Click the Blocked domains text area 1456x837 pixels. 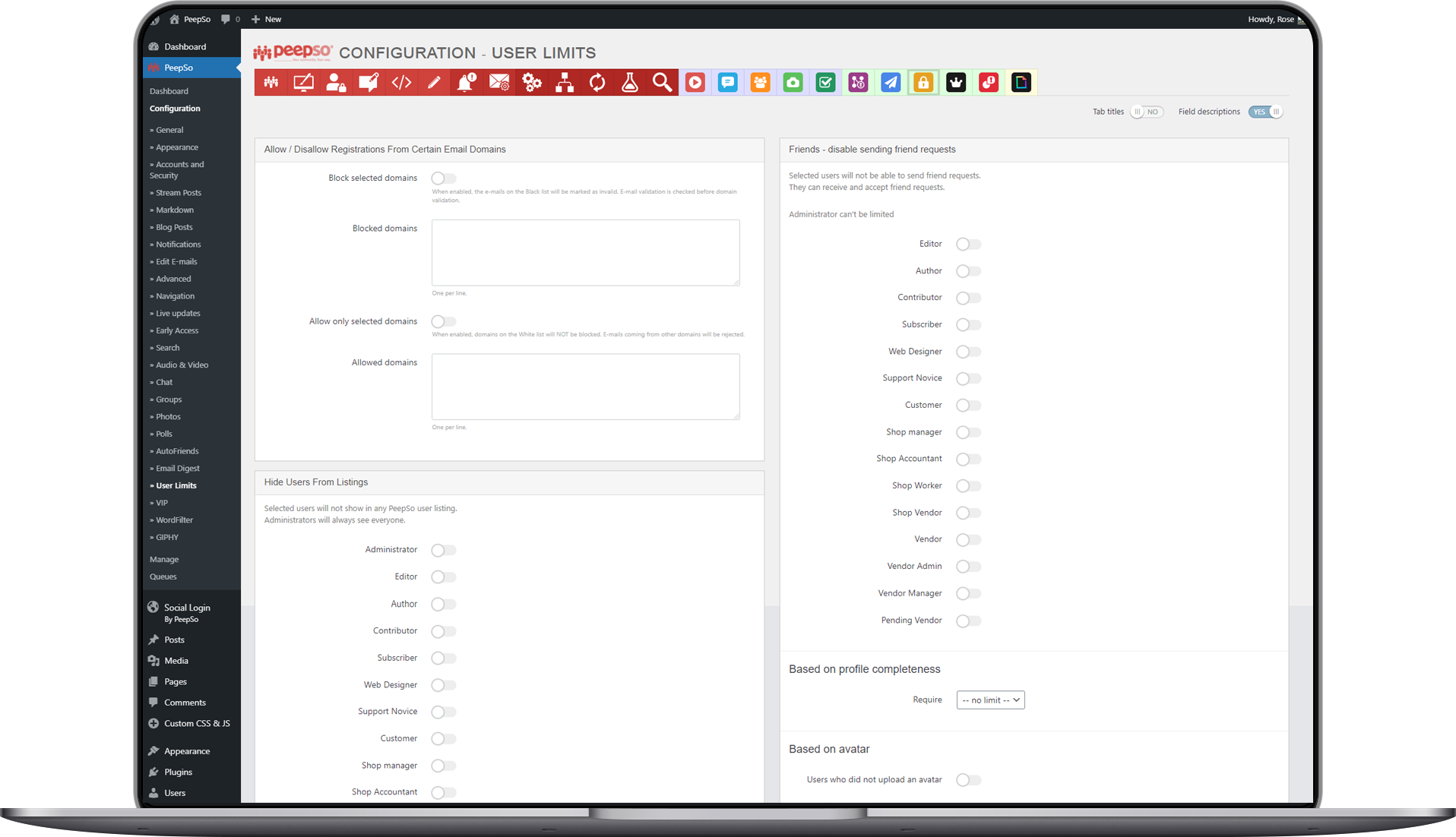coord(586,253)
